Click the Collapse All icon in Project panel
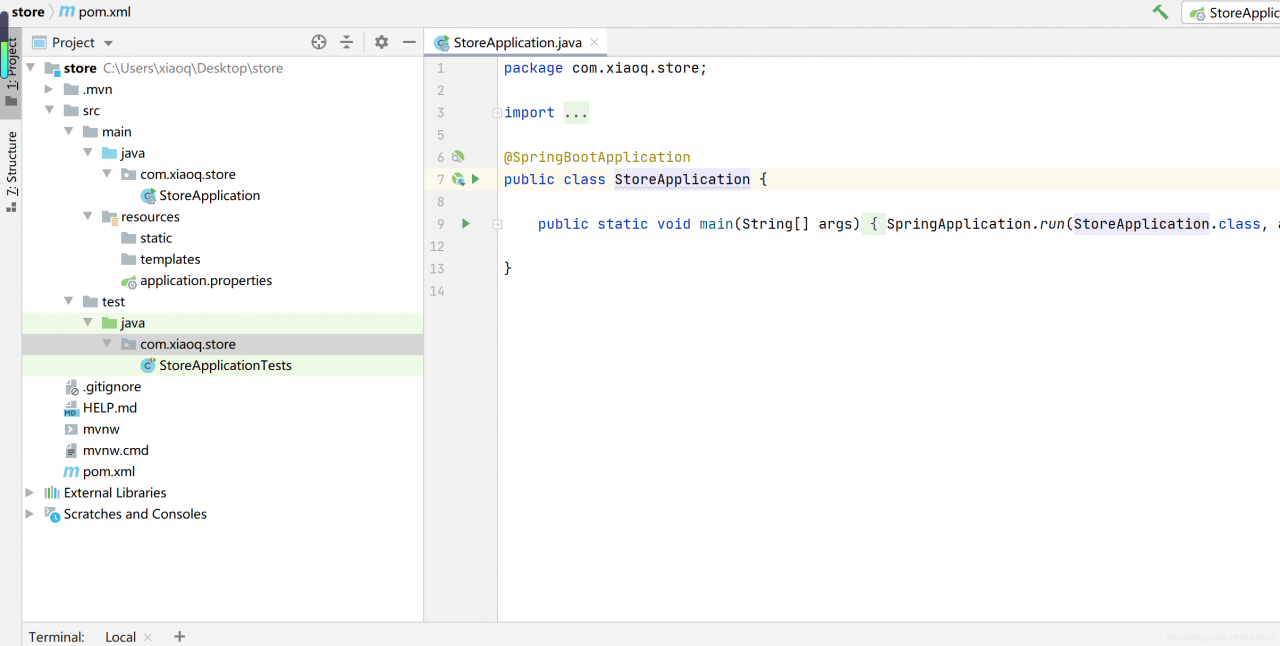This screenshot has height=646, width=1280. [x=346, y=42]
